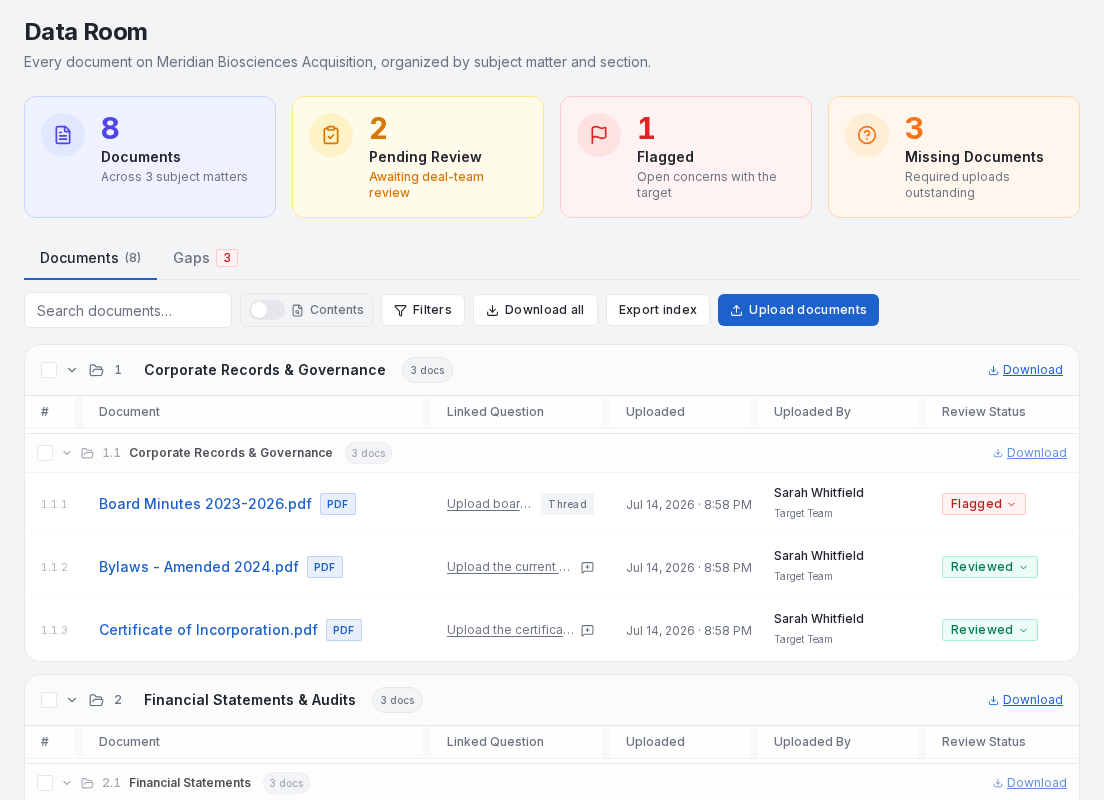Viewport: 1104px width, 800px height.
Task: Collapse section 1 Corporate Records & Governance
Action: [72, 370]
